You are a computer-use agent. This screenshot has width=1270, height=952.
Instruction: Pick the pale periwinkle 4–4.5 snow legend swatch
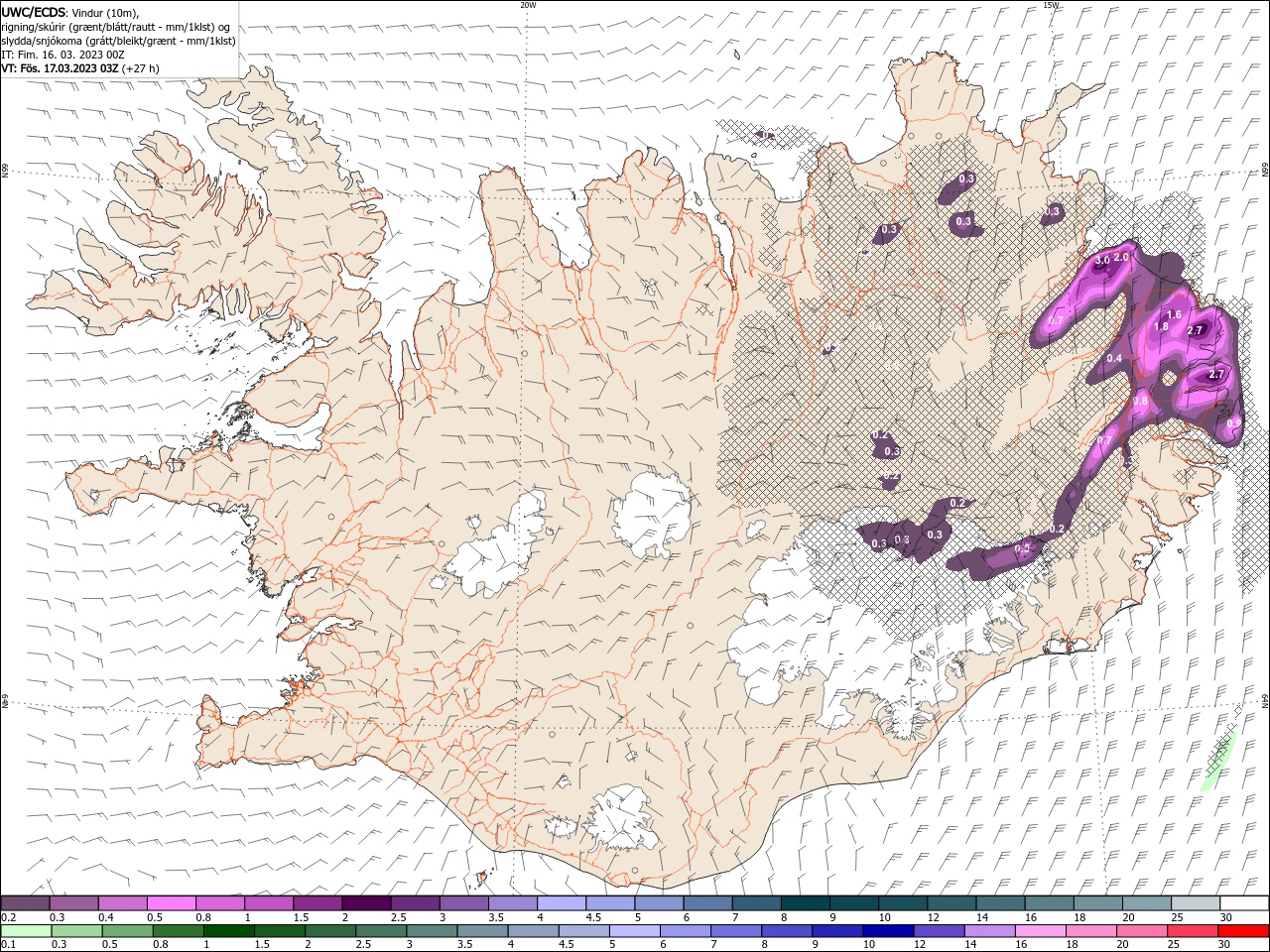[x=562, y=903]
